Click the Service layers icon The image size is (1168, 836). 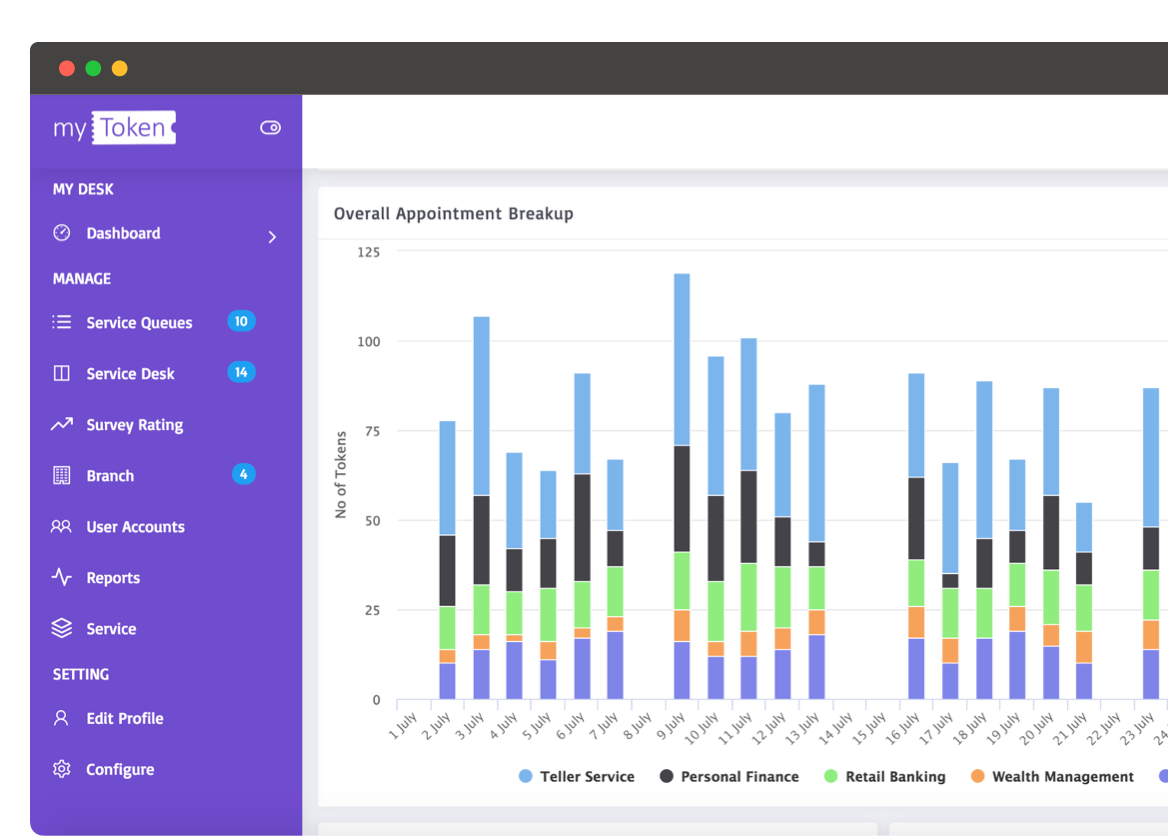(x=62, y=628)
